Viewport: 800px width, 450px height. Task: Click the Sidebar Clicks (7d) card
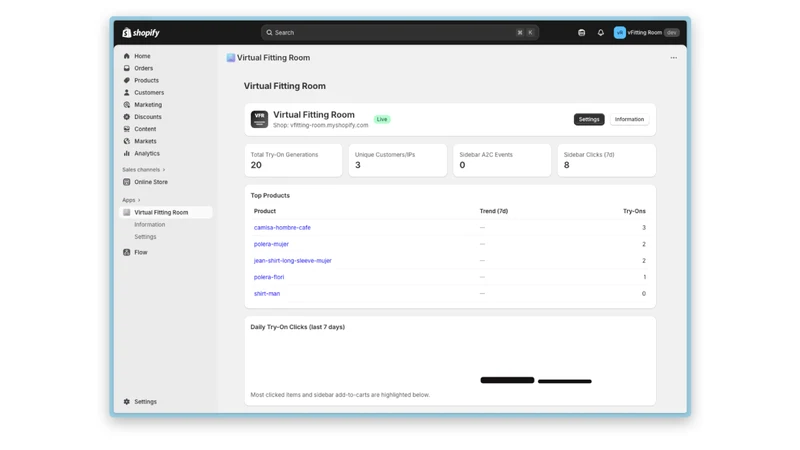pyautogui.click(x=607, y=160)
